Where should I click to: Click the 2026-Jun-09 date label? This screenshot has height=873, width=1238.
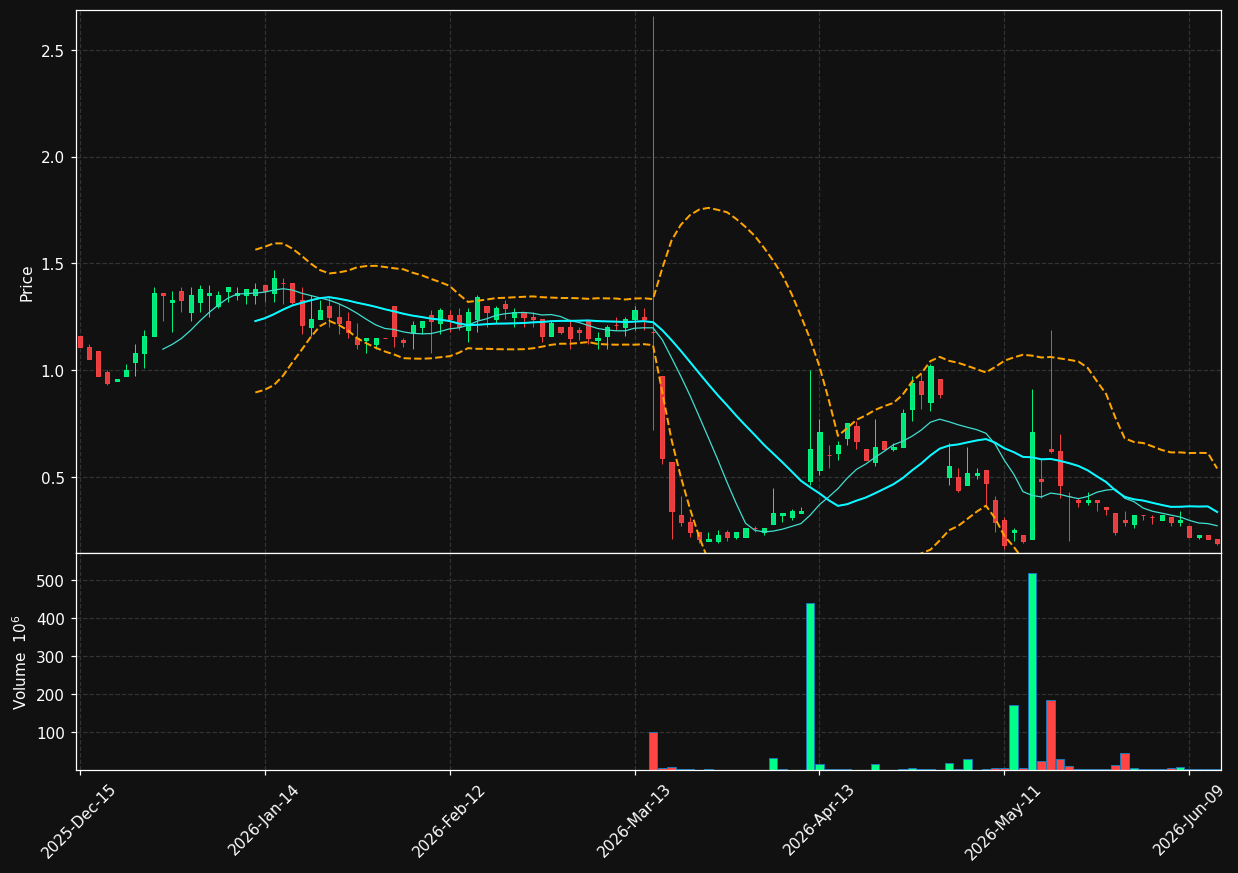(1187, 821)
